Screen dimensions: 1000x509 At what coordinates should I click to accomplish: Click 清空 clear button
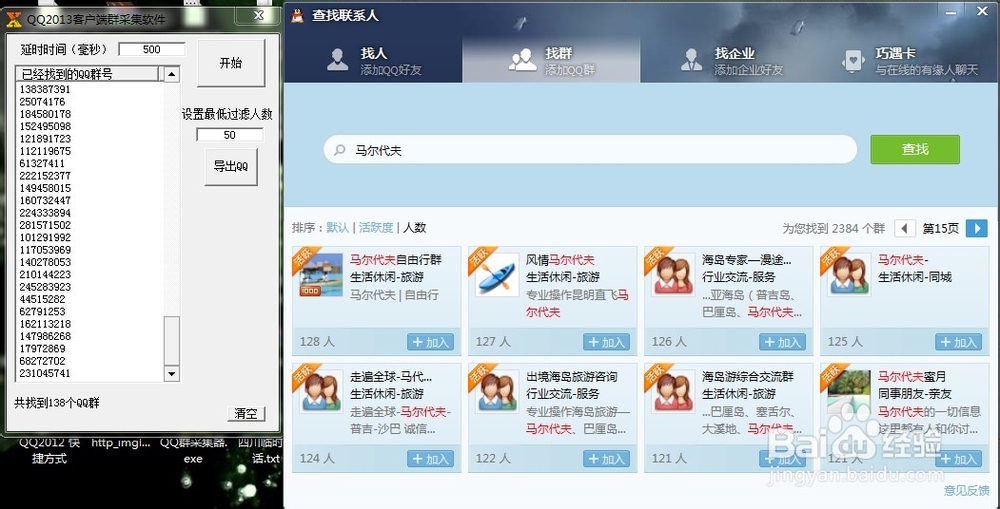(x=246, y=413)
